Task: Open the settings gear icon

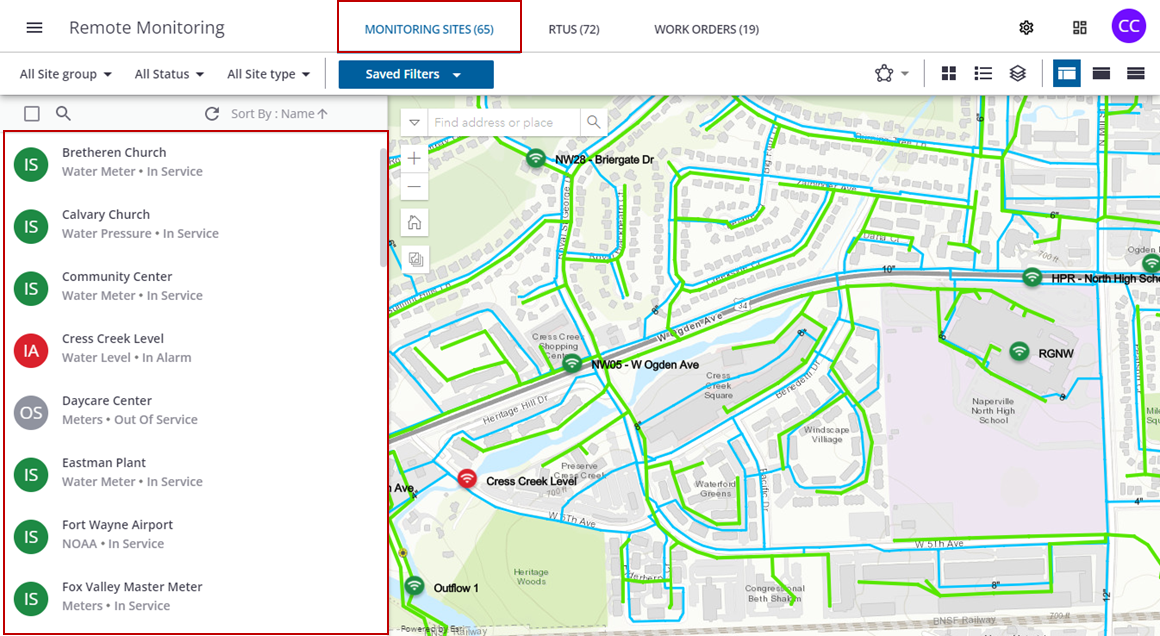Action: point(1026,27)
